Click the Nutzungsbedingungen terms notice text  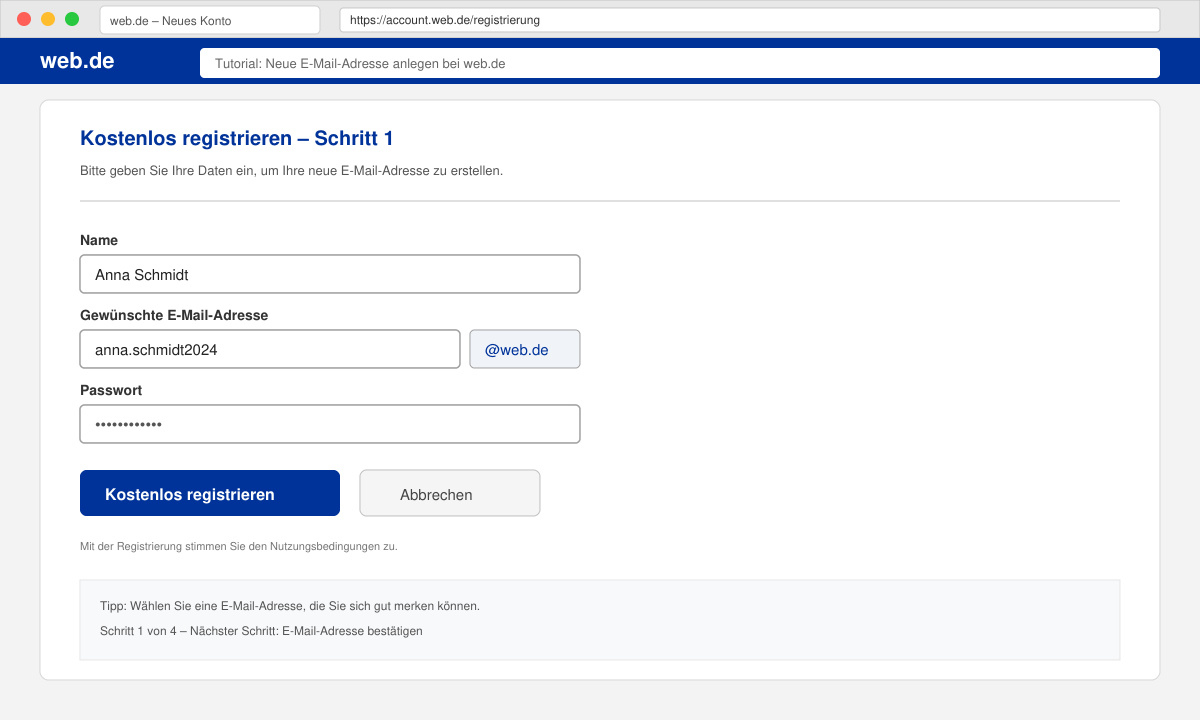(x=239, y=546)
